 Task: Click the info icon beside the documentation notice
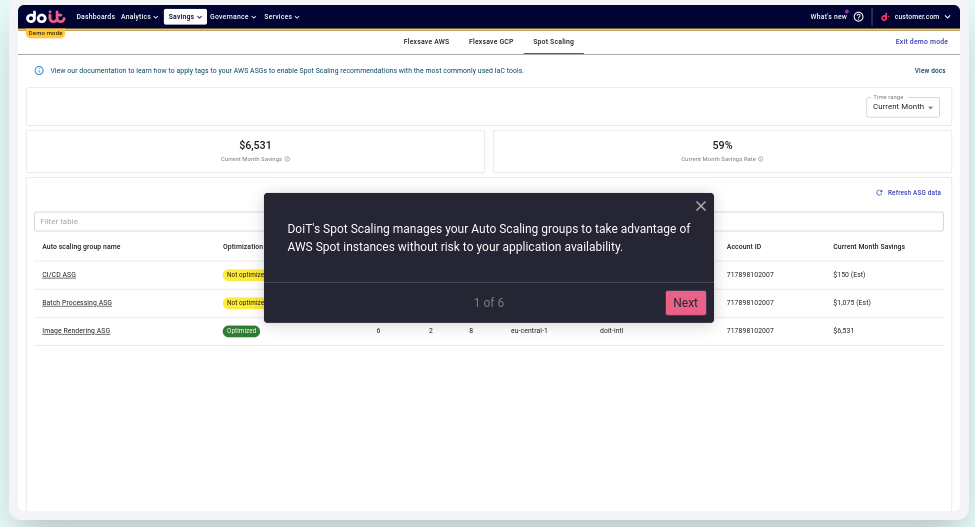39,71
